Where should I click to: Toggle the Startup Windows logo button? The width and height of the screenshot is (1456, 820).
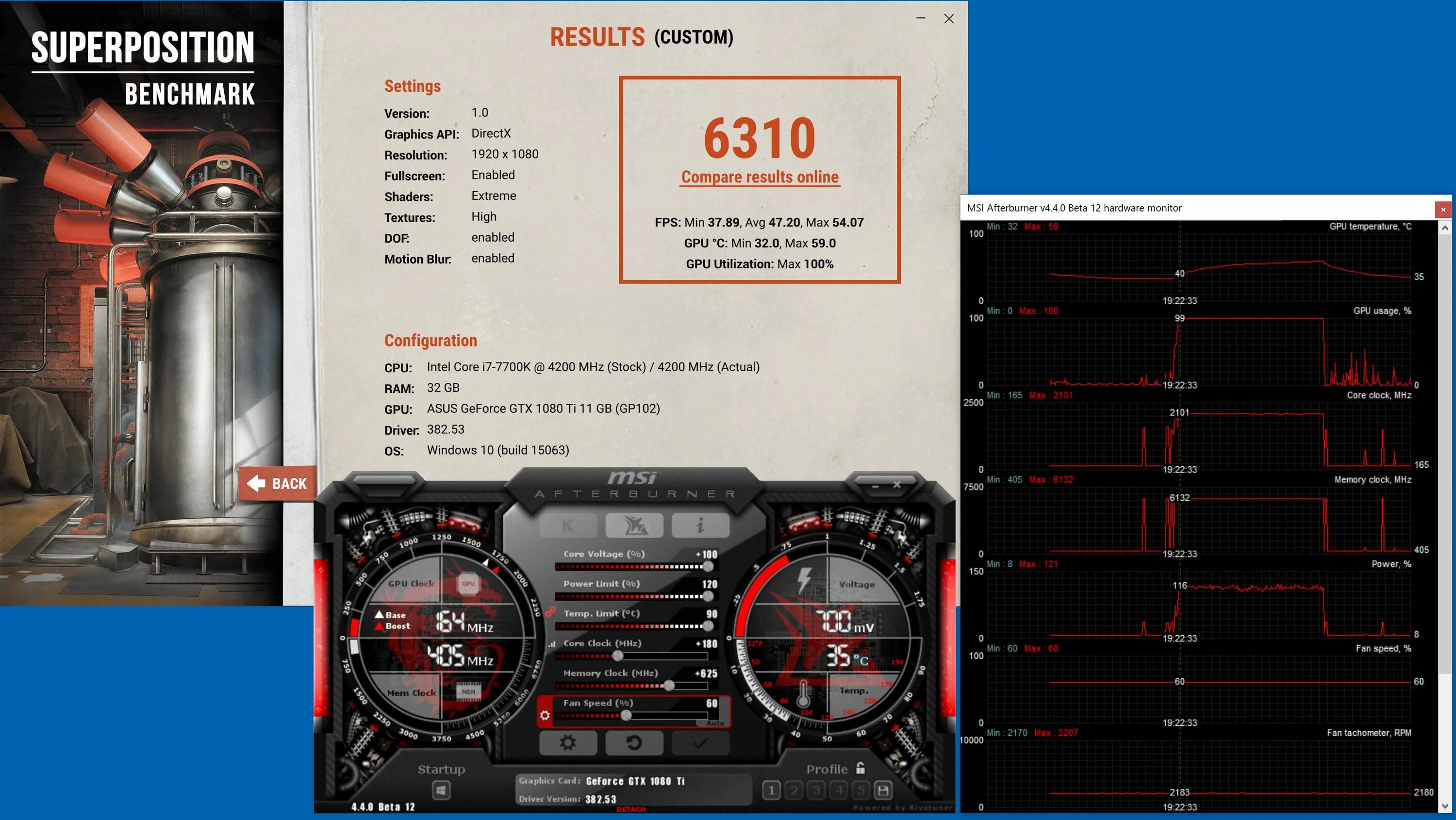(x=441, y=790)
